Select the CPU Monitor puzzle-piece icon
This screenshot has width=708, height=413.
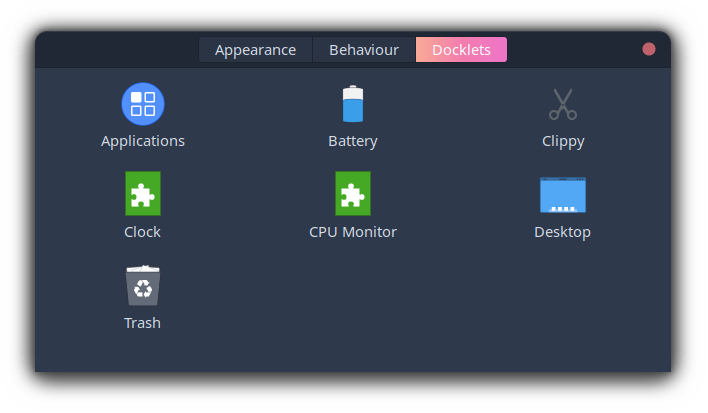(353, 194)
